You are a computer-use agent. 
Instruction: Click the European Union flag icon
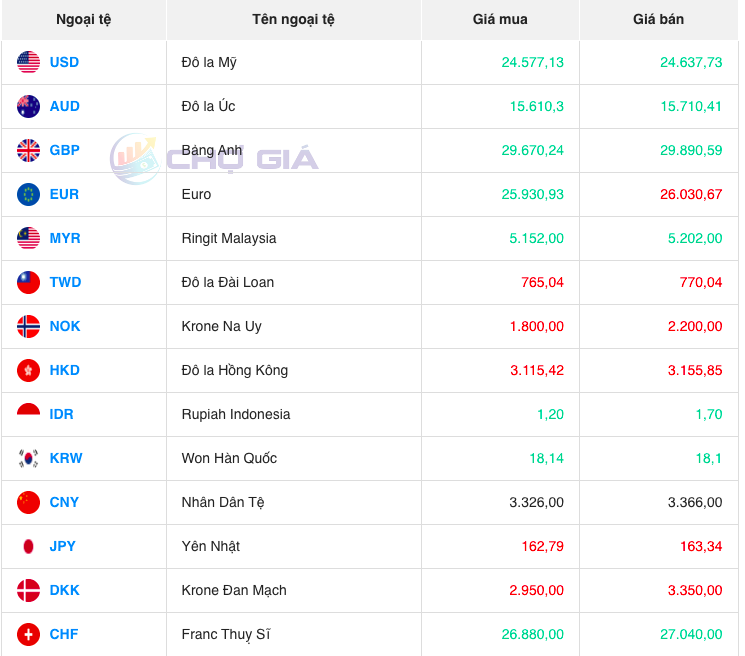point(28,194)
